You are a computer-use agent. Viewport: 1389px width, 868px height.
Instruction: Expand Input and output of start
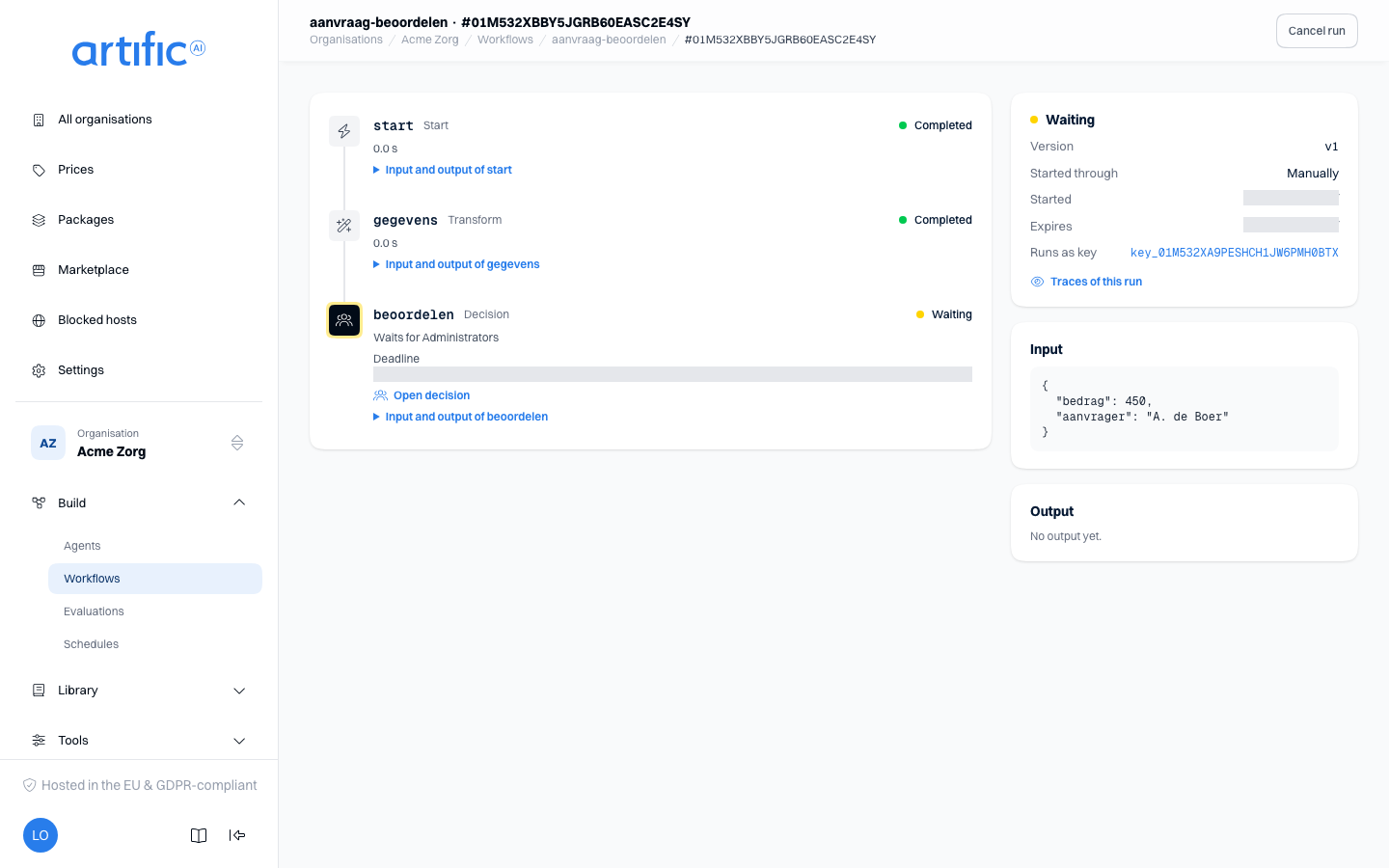click(443, 170)
